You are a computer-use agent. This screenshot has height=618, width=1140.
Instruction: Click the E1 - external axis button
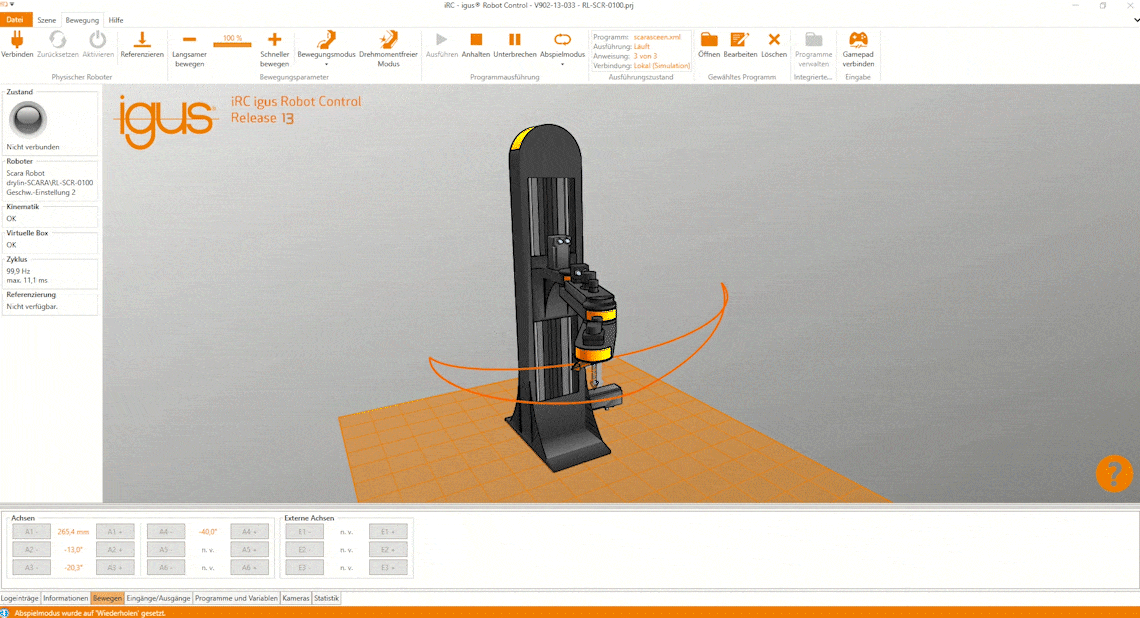pyautogui.click(x=305, y=531)
